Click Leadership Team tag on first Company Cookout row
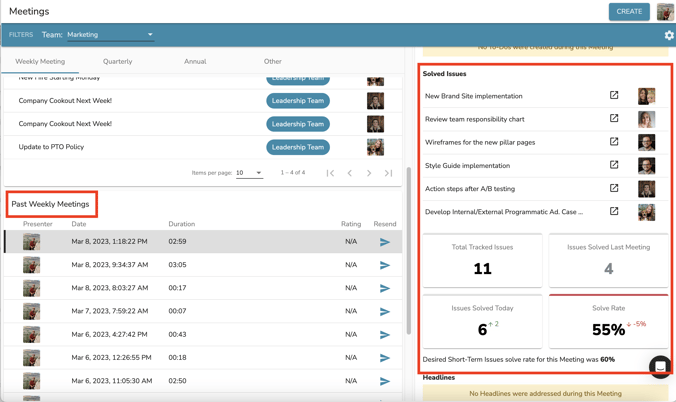676x402 pixels. tap(298, 100)
